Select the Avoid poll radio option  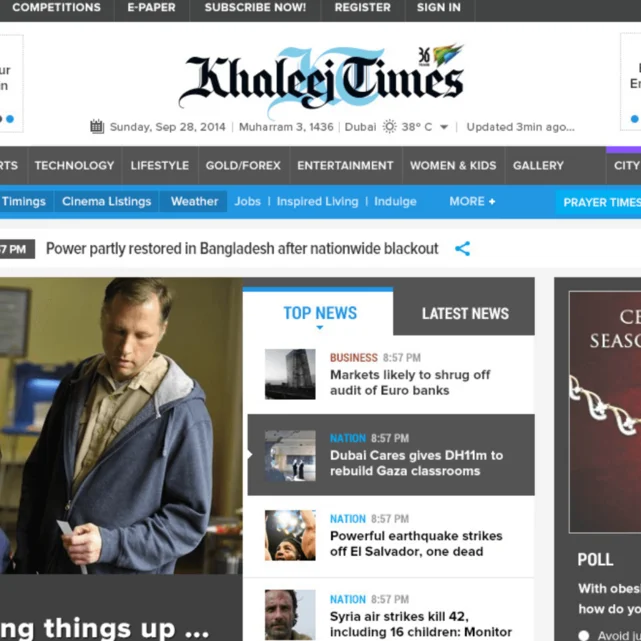[583, 635]
